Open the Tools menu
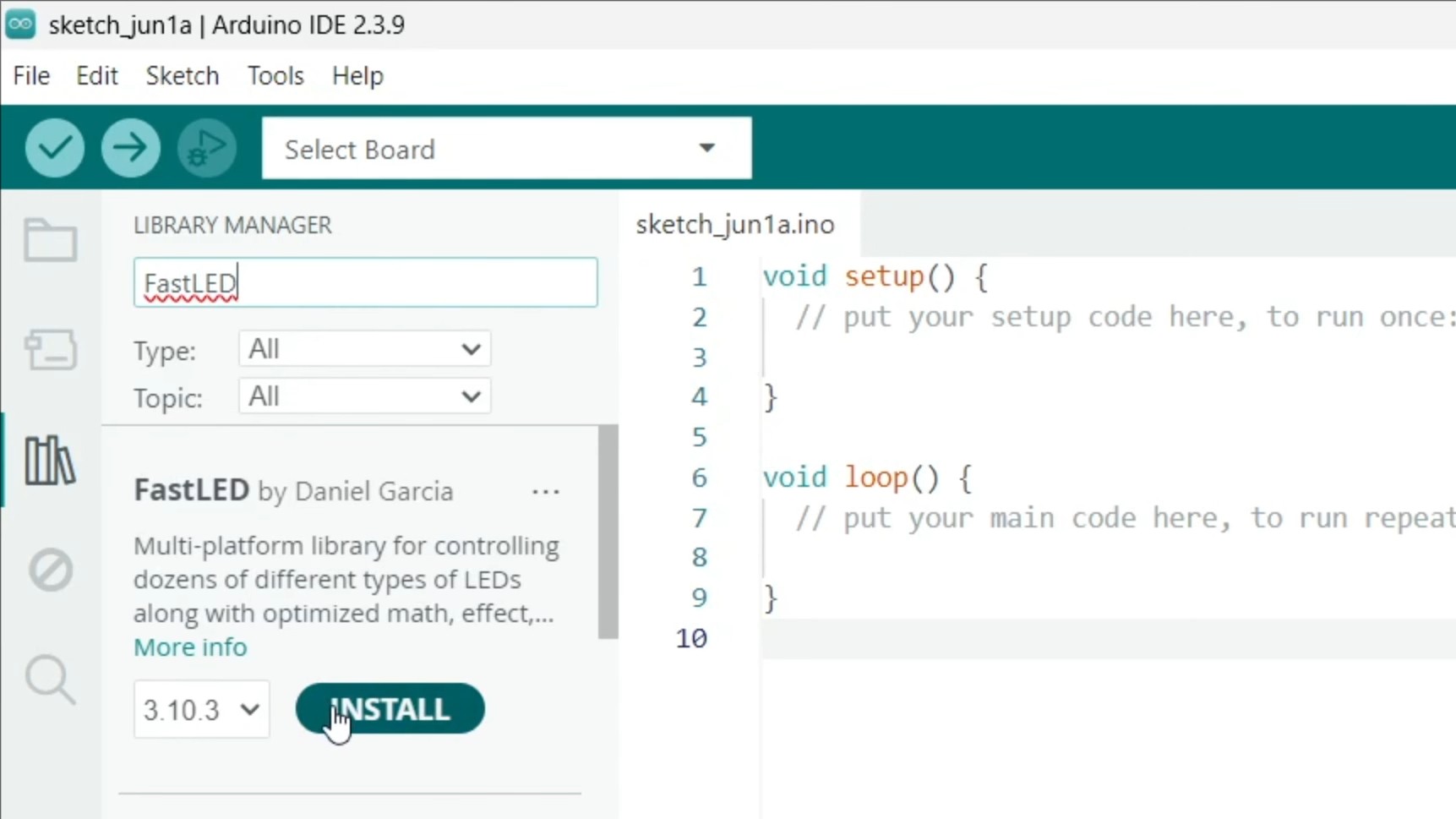1456x819 pixels. [275, 76]
